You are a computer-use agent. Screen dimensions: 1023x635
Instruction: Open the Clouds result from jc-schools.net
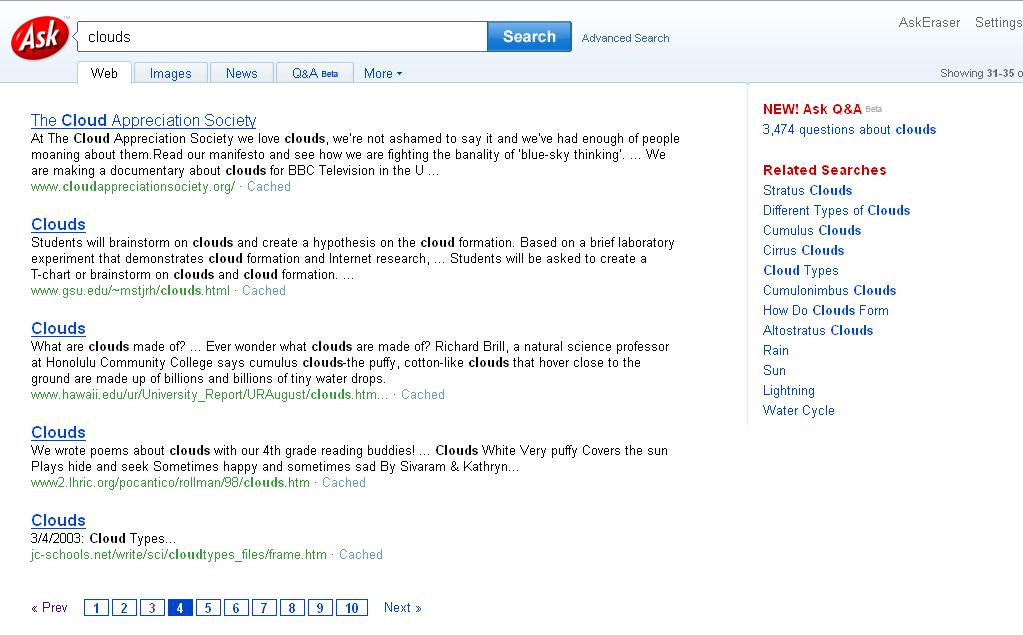coord(58,521)
